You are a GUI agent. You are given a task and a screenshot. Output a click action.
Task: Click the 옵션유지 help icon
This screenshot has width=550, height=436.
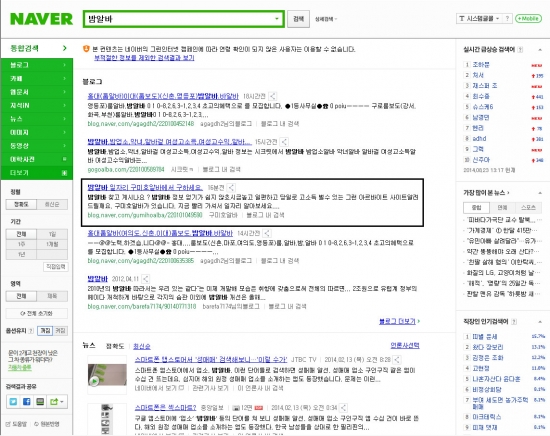(31, 331)
